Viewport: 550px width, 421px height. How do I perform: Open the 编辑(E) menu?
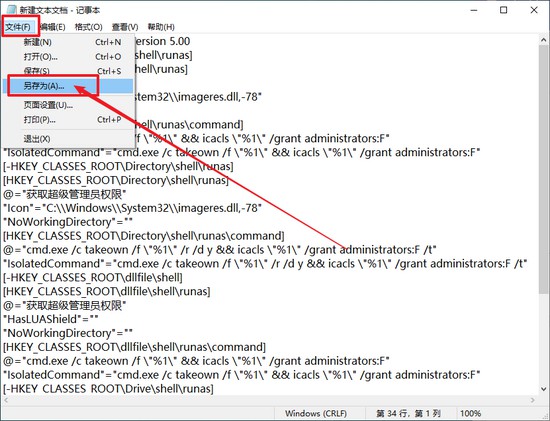53,27
